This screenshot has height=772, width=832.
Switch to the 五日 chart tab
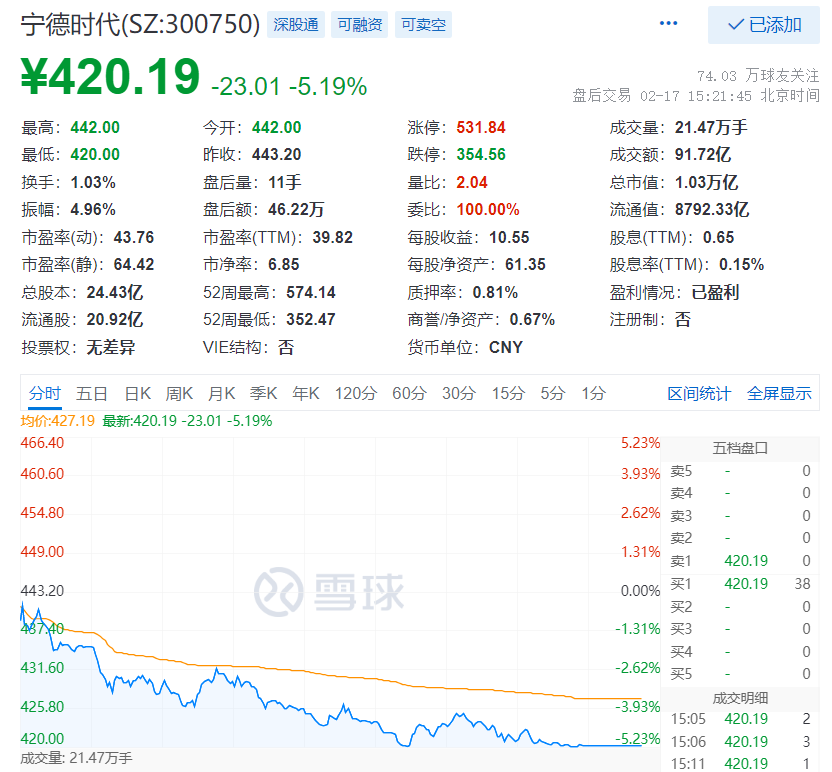point(91,394)
